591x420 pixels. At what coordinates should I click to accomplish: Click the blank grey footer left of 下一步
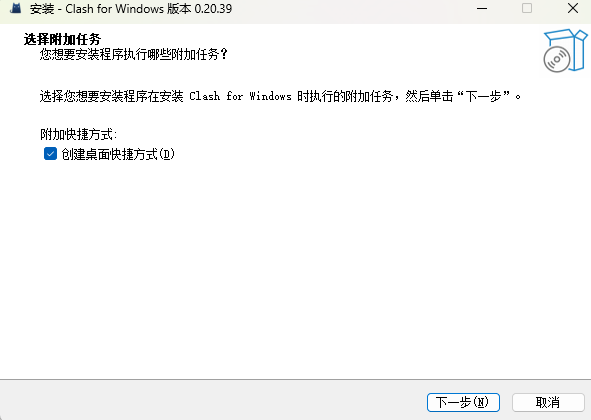coord(211,402)
